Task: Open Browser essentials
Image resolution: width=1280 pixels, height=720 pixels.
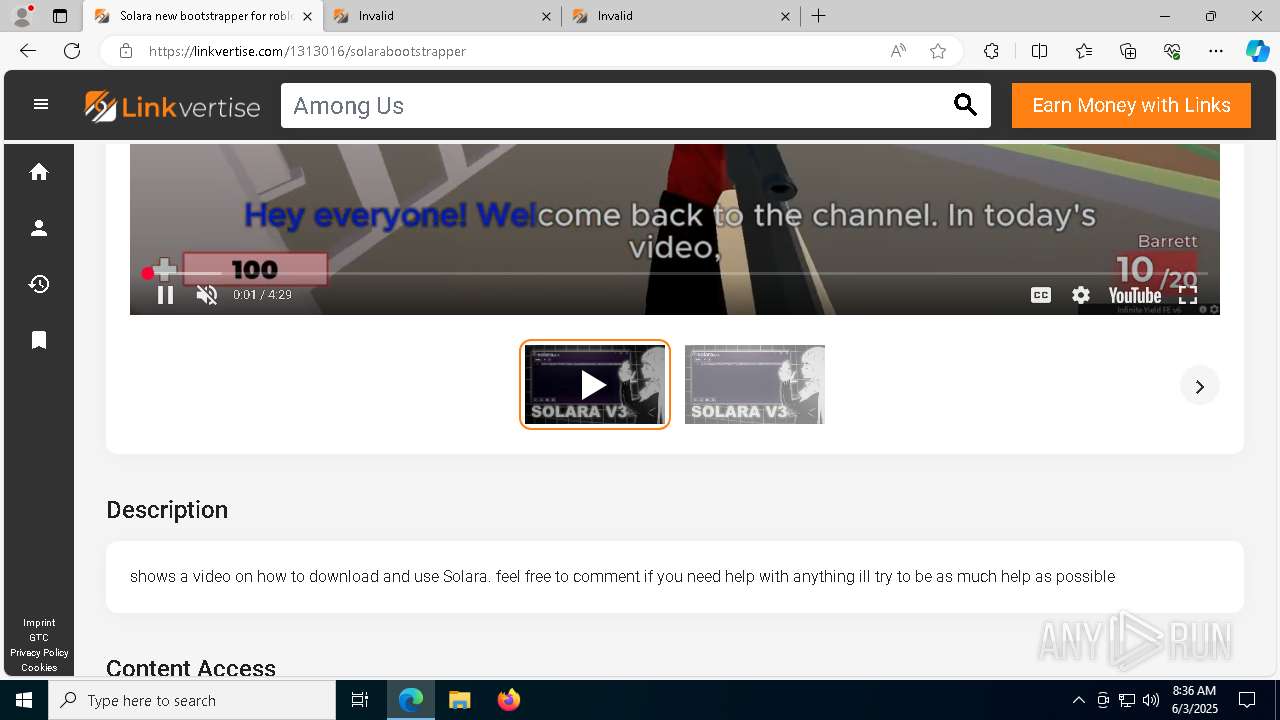Action: (1172, 51)
